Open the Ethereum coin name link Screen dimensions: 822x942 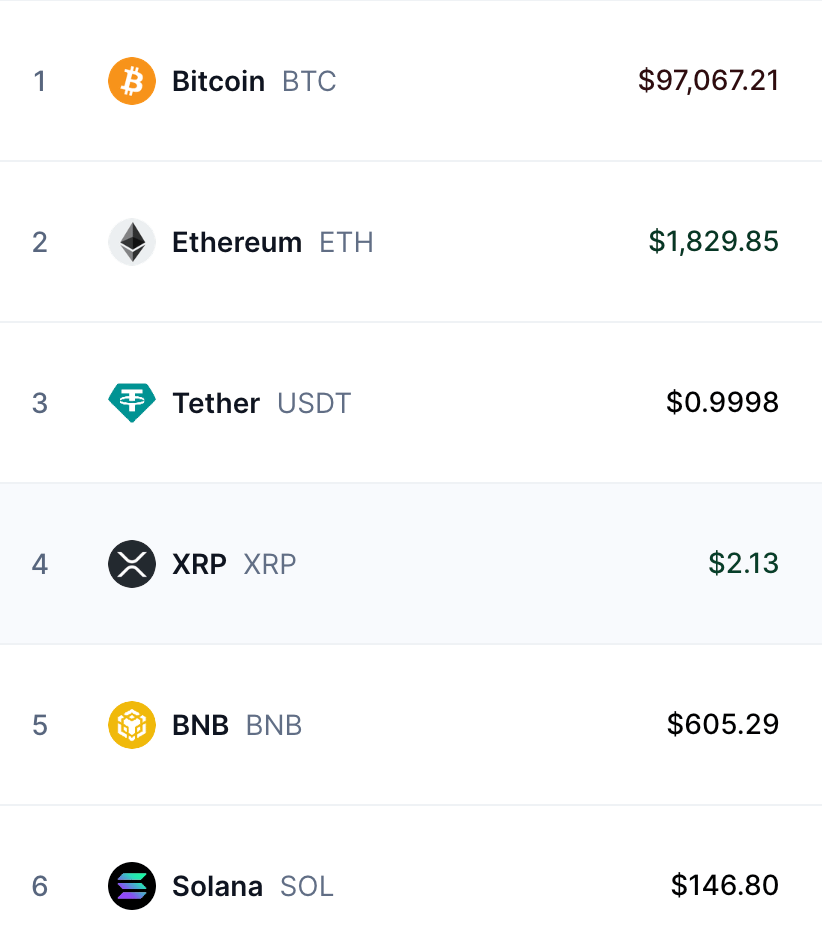pos(237,242)
